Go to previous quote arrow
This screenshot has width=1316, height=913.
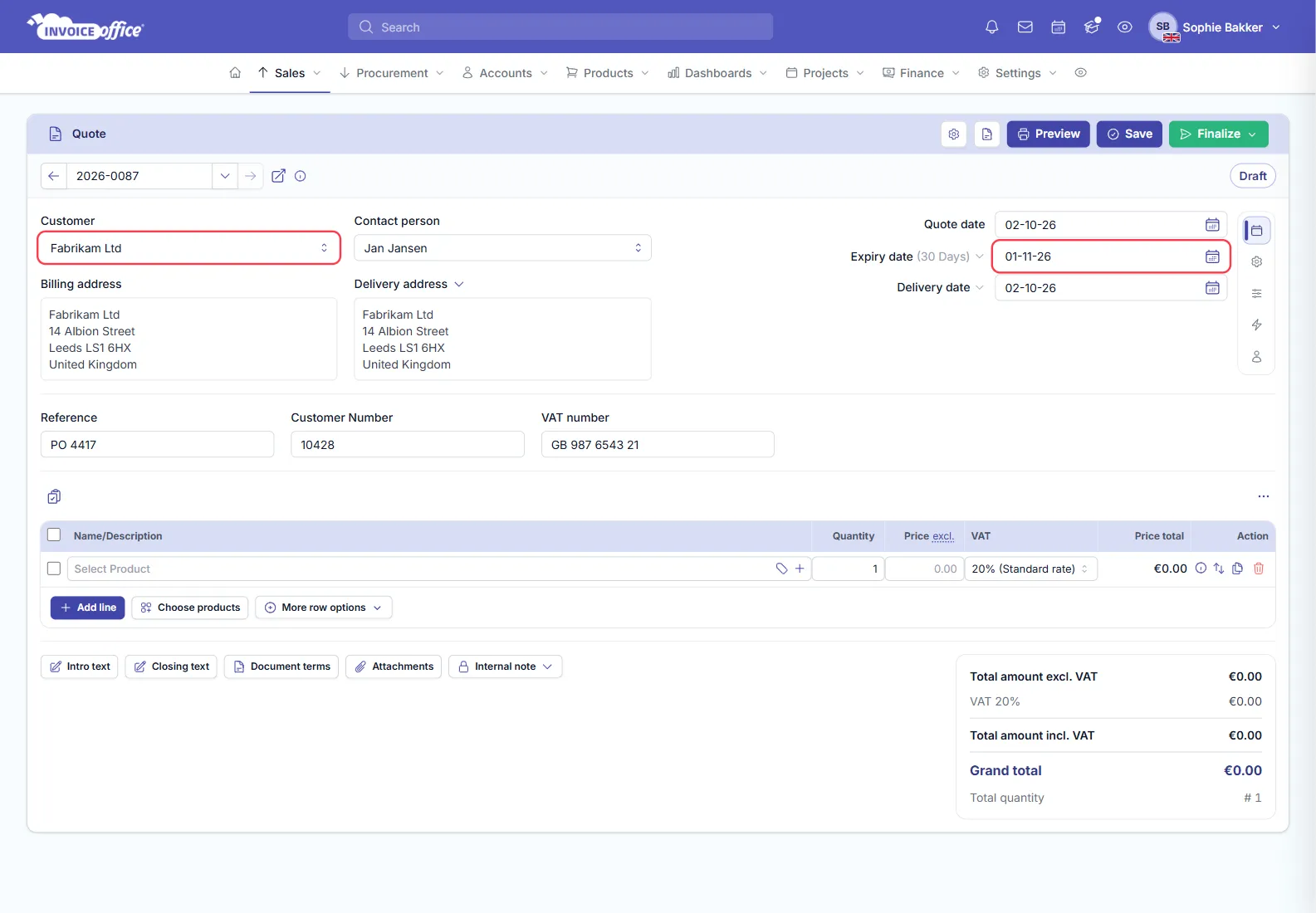(x=53, y=176)
